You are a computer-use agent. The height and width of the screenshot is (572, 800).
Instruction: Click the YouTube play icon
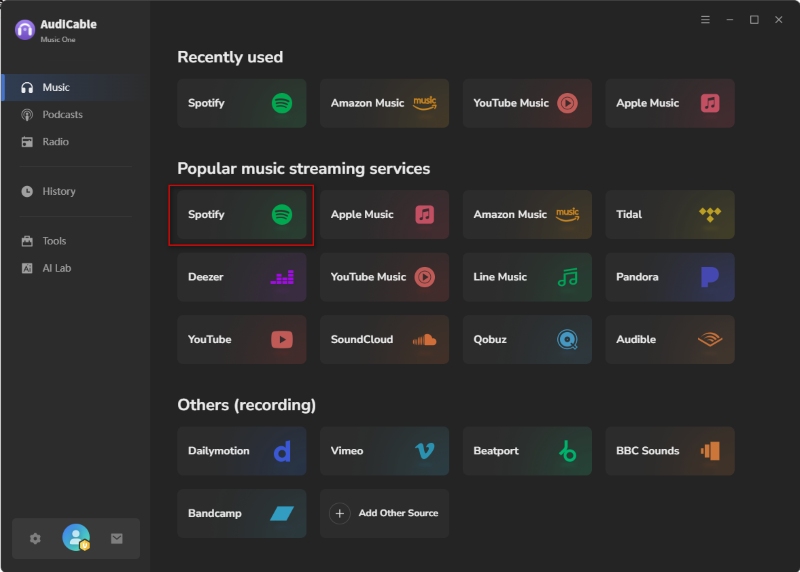pos(282,339)
